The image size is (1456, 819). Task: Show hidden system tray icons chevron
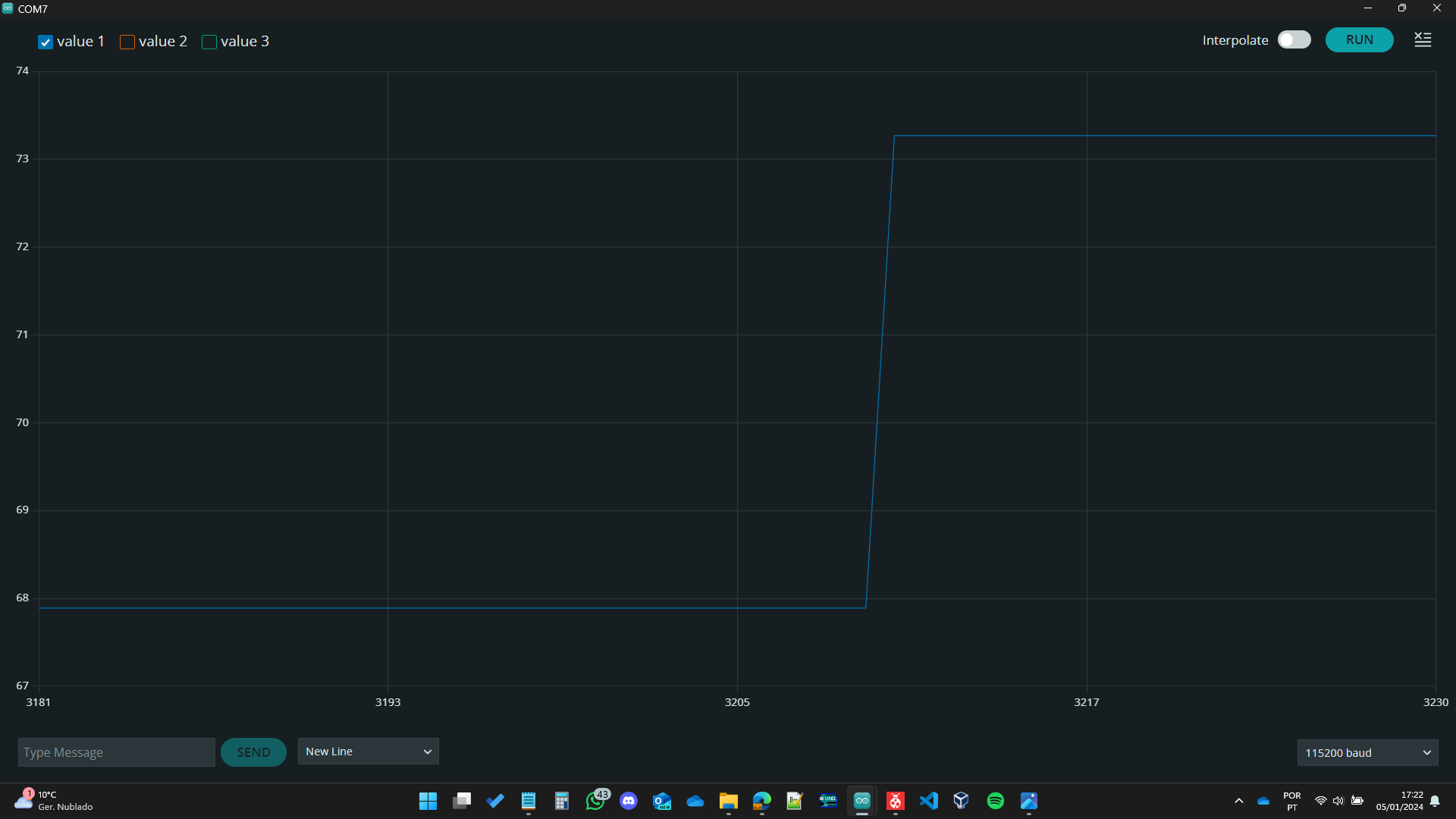pos(1239,801)
